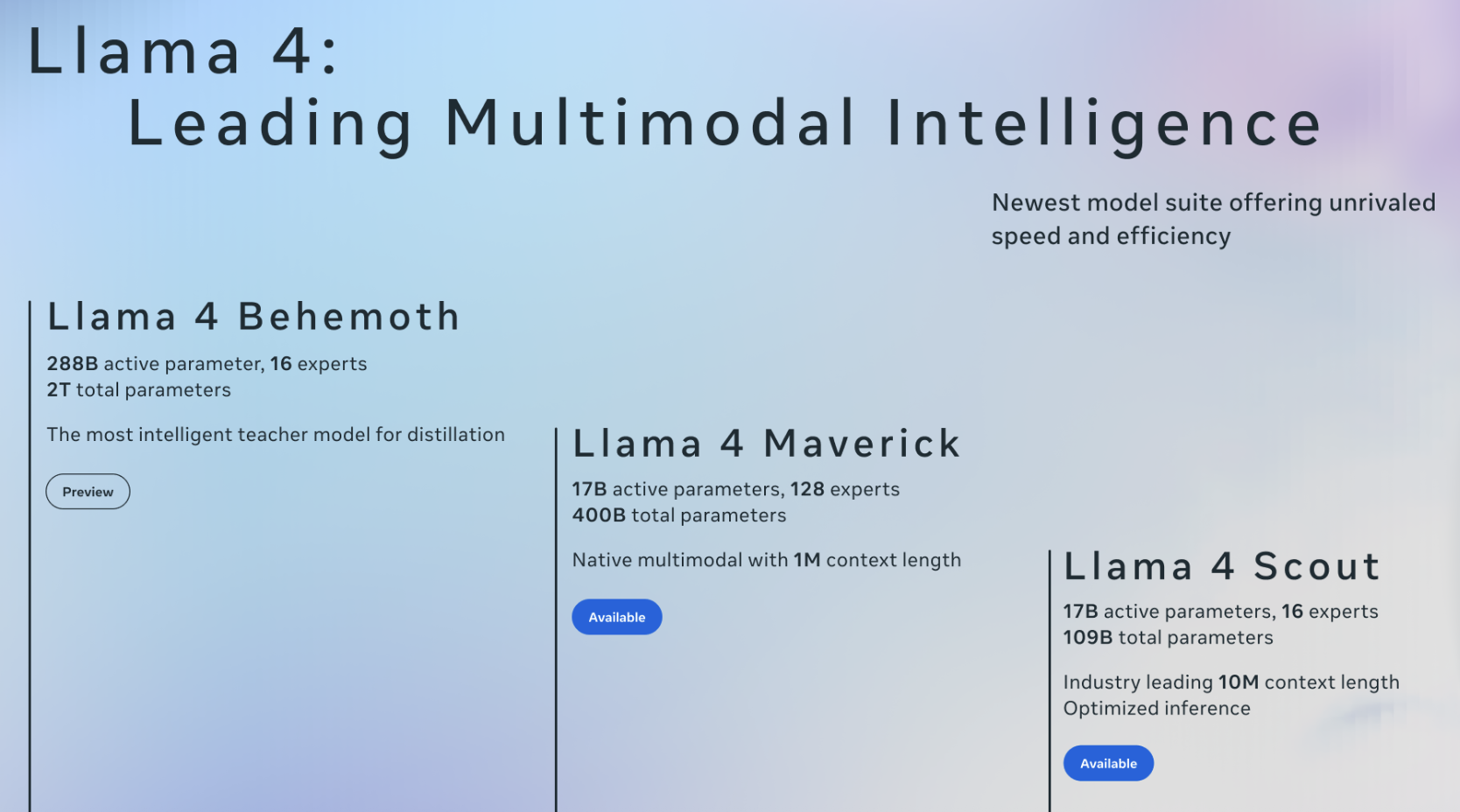Click 'Native multimodal with 1M context length'

[767, 560]
